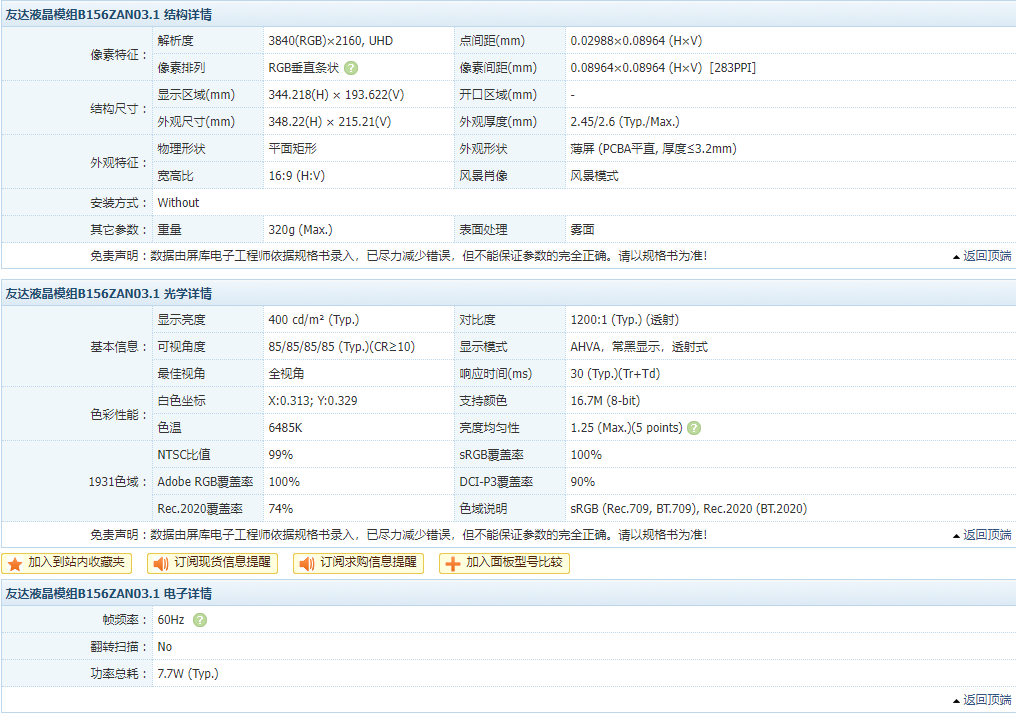Subscribe to 订阅现货信息提醒 stock alerts
The width and height of the screenshot is (1016, 713).
pos(213,563)
